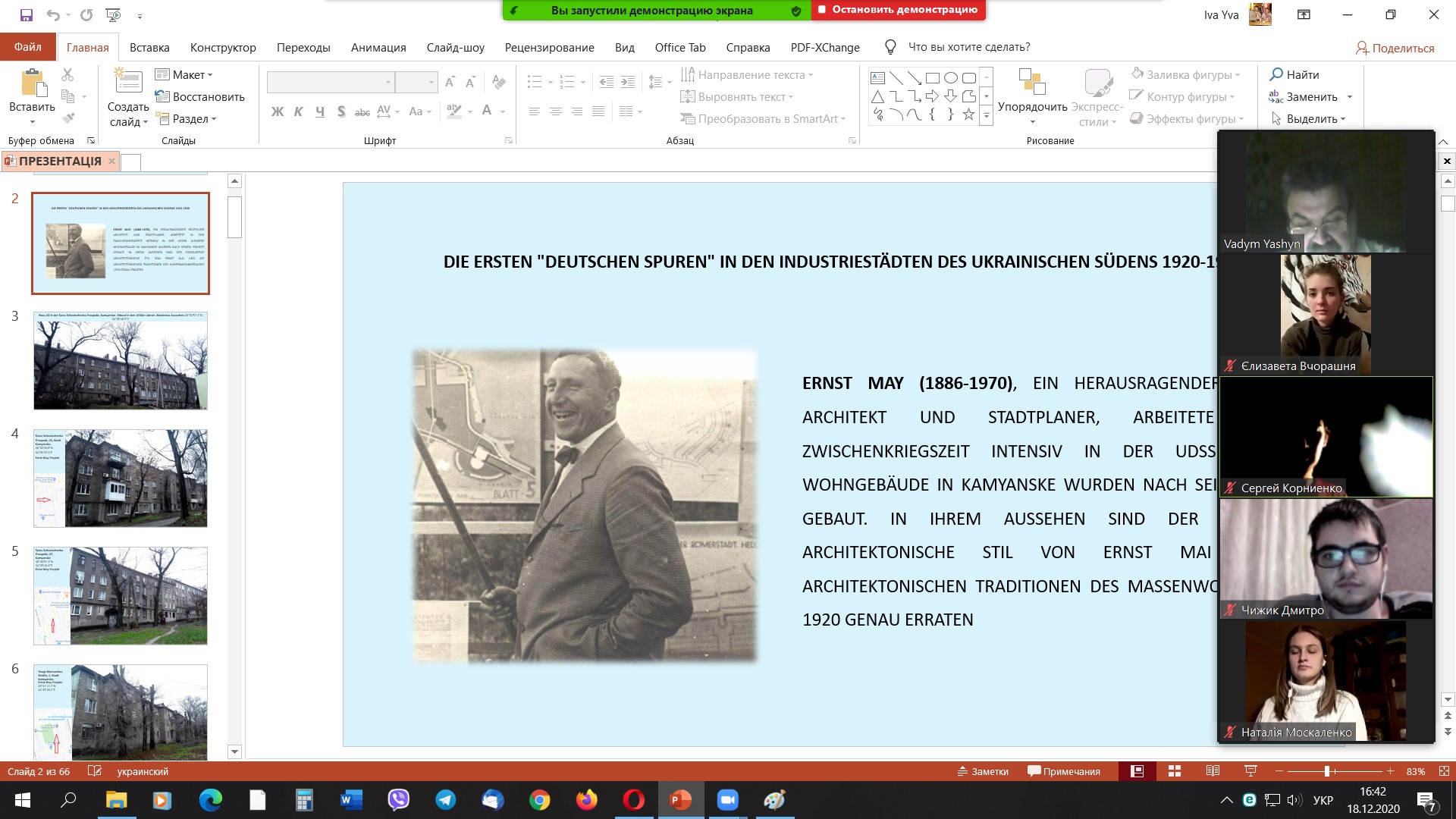This screenshot has width=1456, height=819.
Task: Toggle italic (К) formatting
Action: (299, 111)
